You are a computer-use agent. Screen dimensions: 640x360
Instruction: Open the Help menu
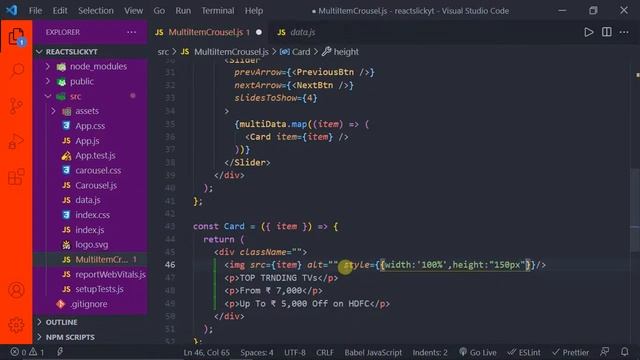254,11
